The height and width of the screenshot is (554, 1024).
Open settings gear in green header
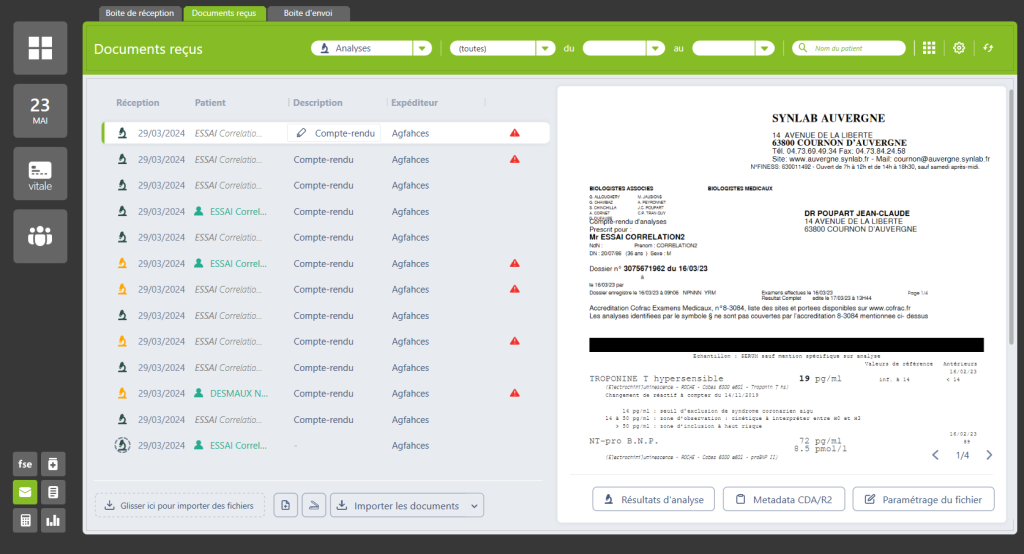pos(959,48)
